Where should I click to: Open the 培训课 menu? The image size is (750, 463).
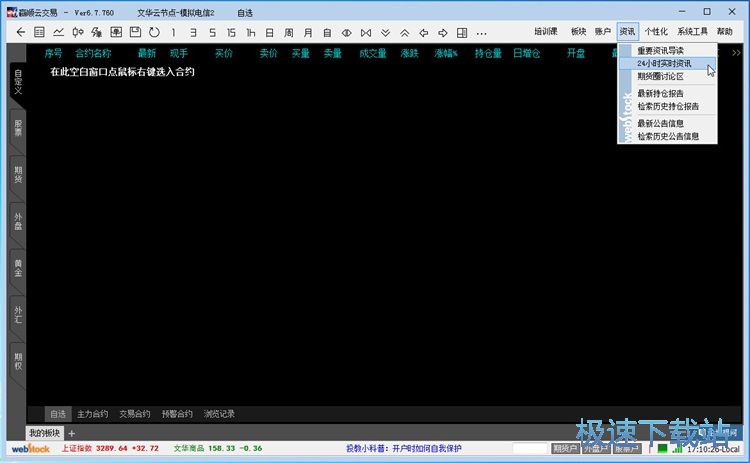click(546, 32)
